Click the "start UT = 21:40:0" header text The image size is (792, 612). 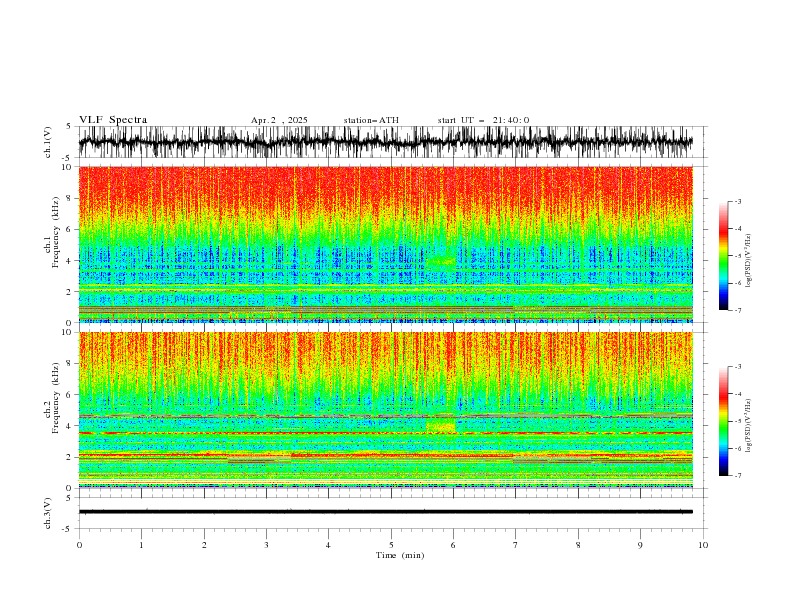[x=483, y=120]
